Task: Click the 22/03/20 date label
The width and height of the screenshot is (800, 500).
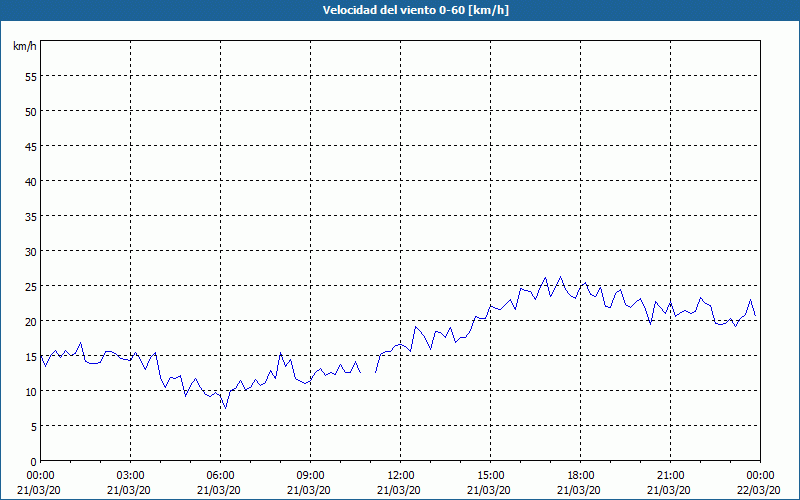Action: (x=759, y=490)
